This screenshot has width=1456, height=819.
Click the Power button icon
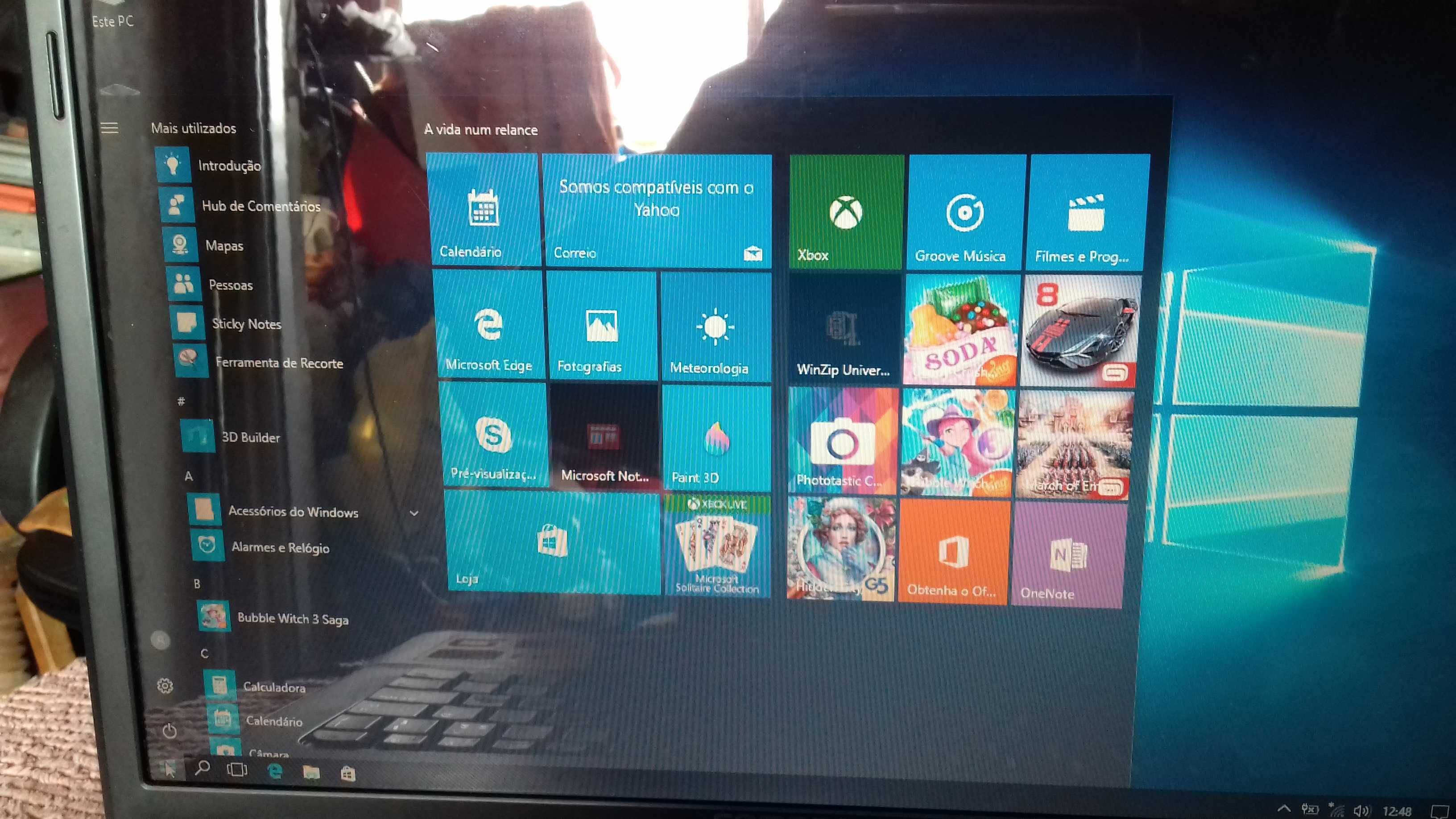[x=170, y=731]
